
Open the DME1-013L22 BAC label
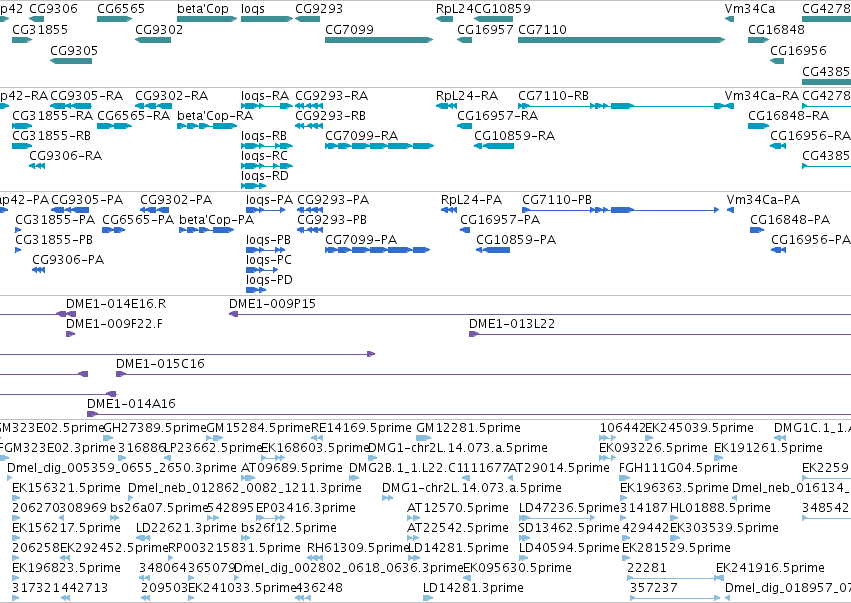coord(512,324)
